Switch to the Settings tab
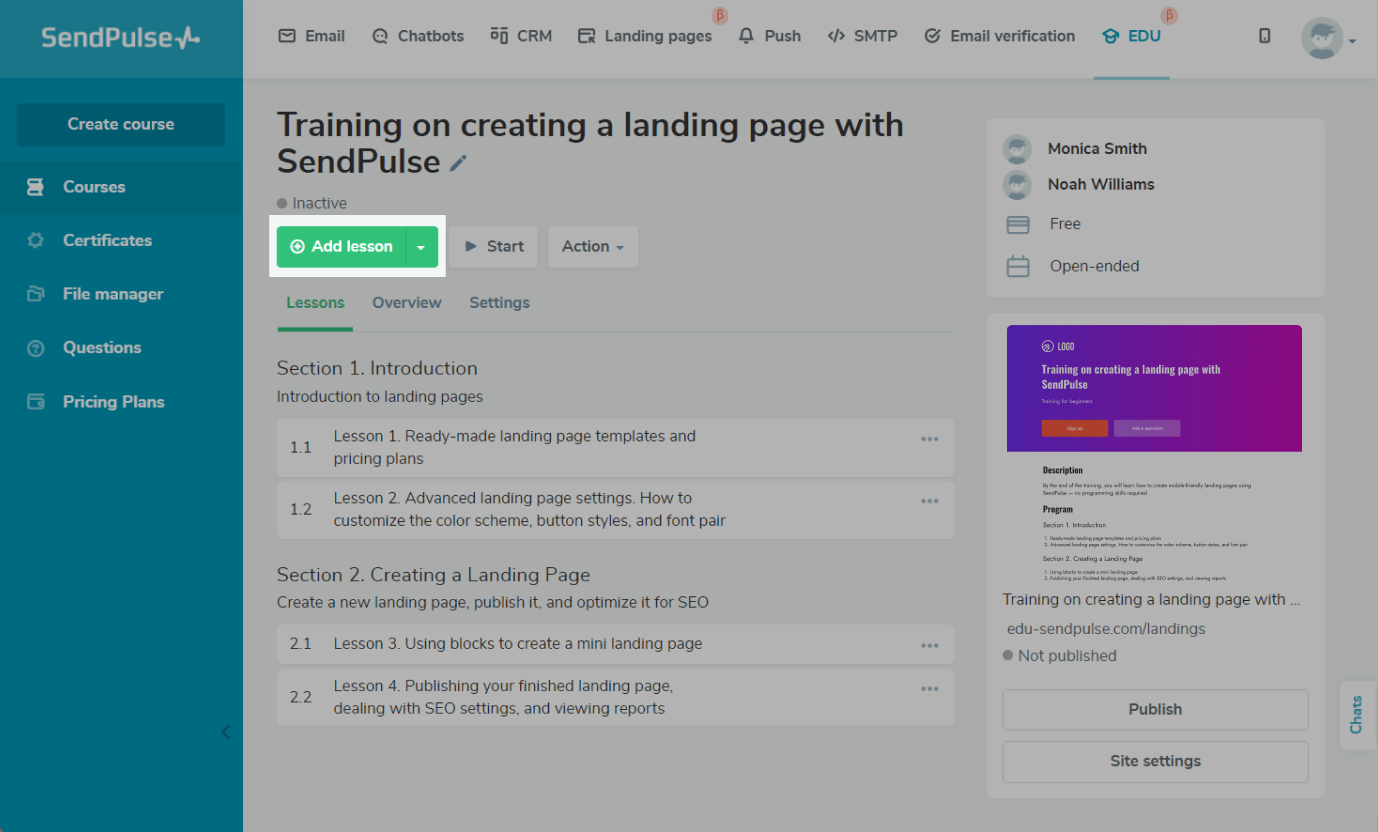1378x832 pixels. point(499,303)
